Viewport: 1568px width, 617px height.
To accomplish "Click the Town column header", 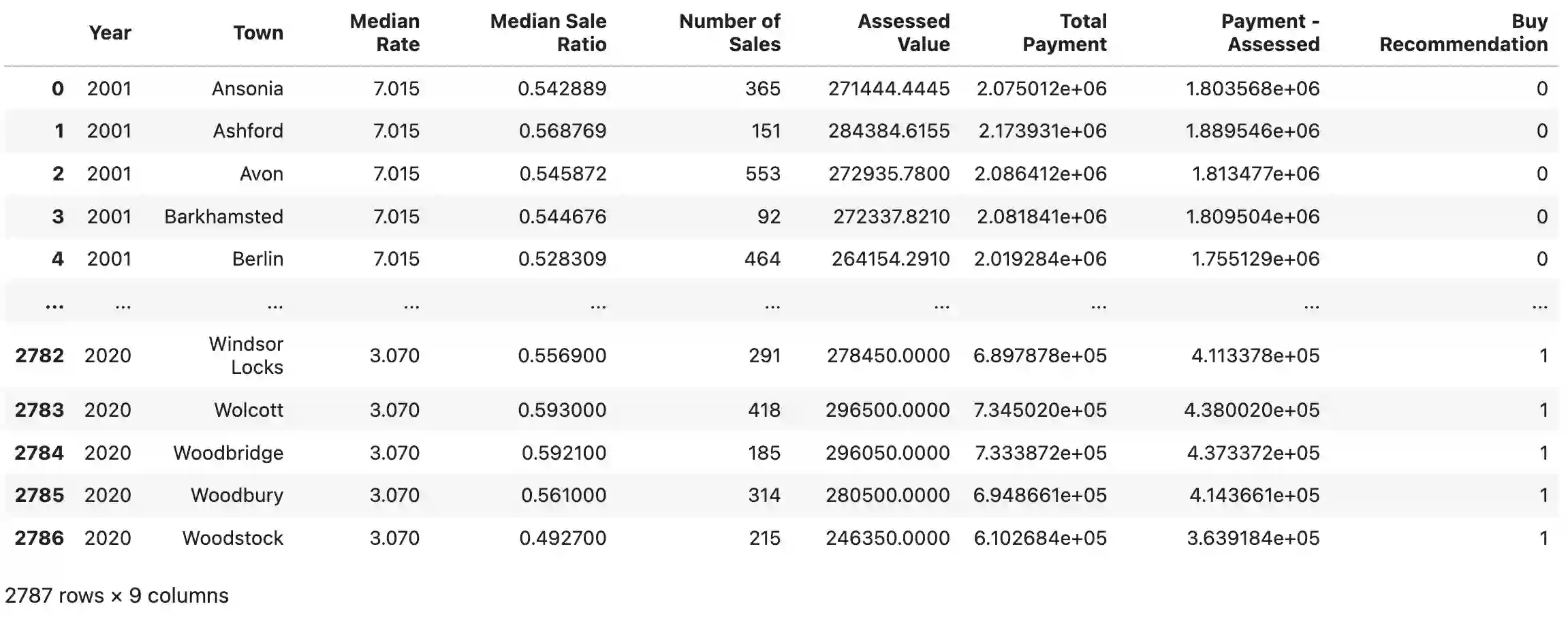I will point(258,33).
